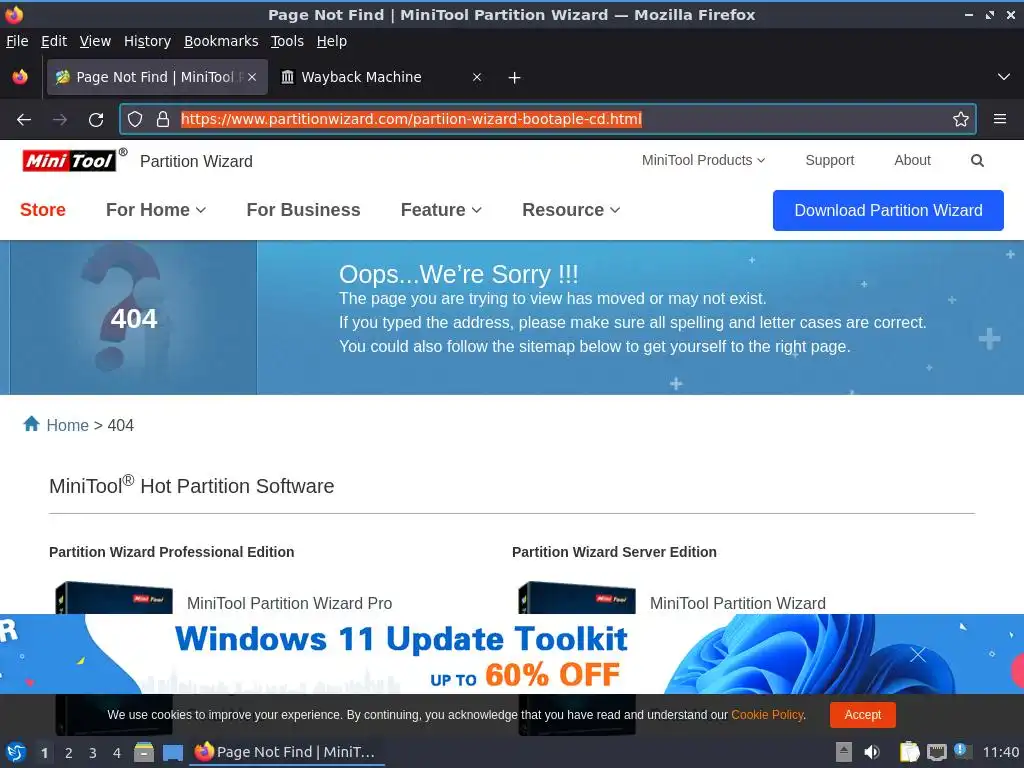The image size is (1024, 768).
Task: Open the Firefox hamburger menu
Action: click(999, 119)
